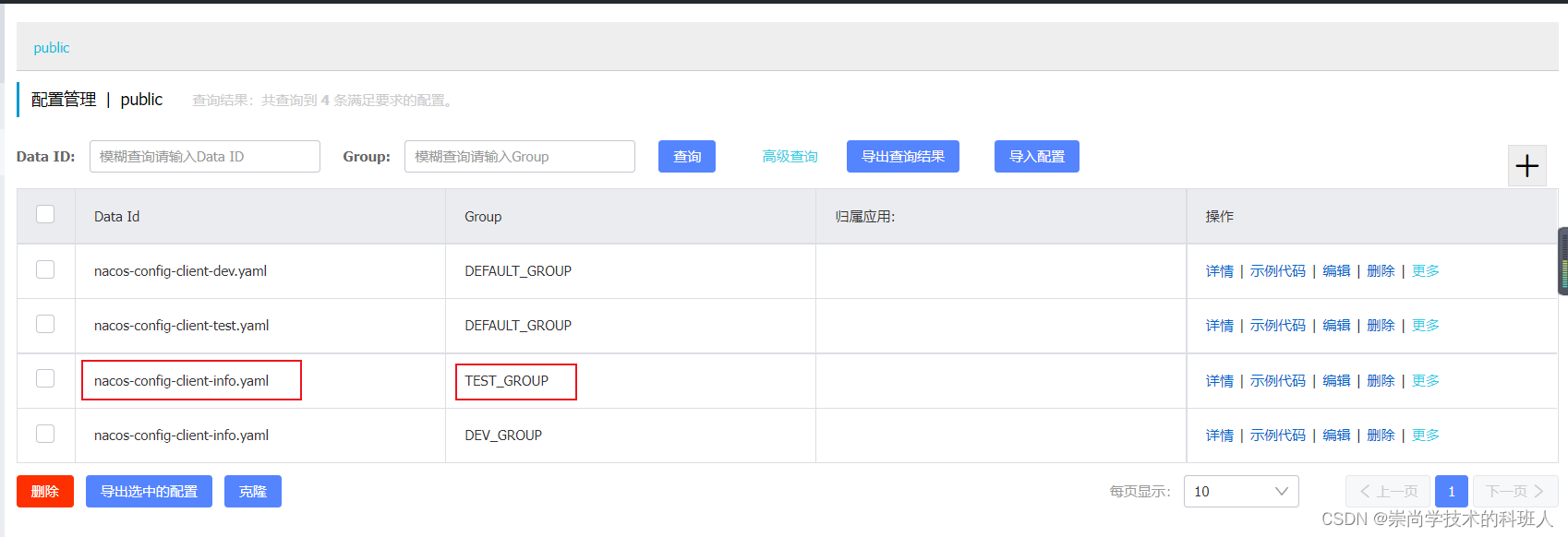Focus the Data ID search input
1568x537 pixels.
(205, 157)
